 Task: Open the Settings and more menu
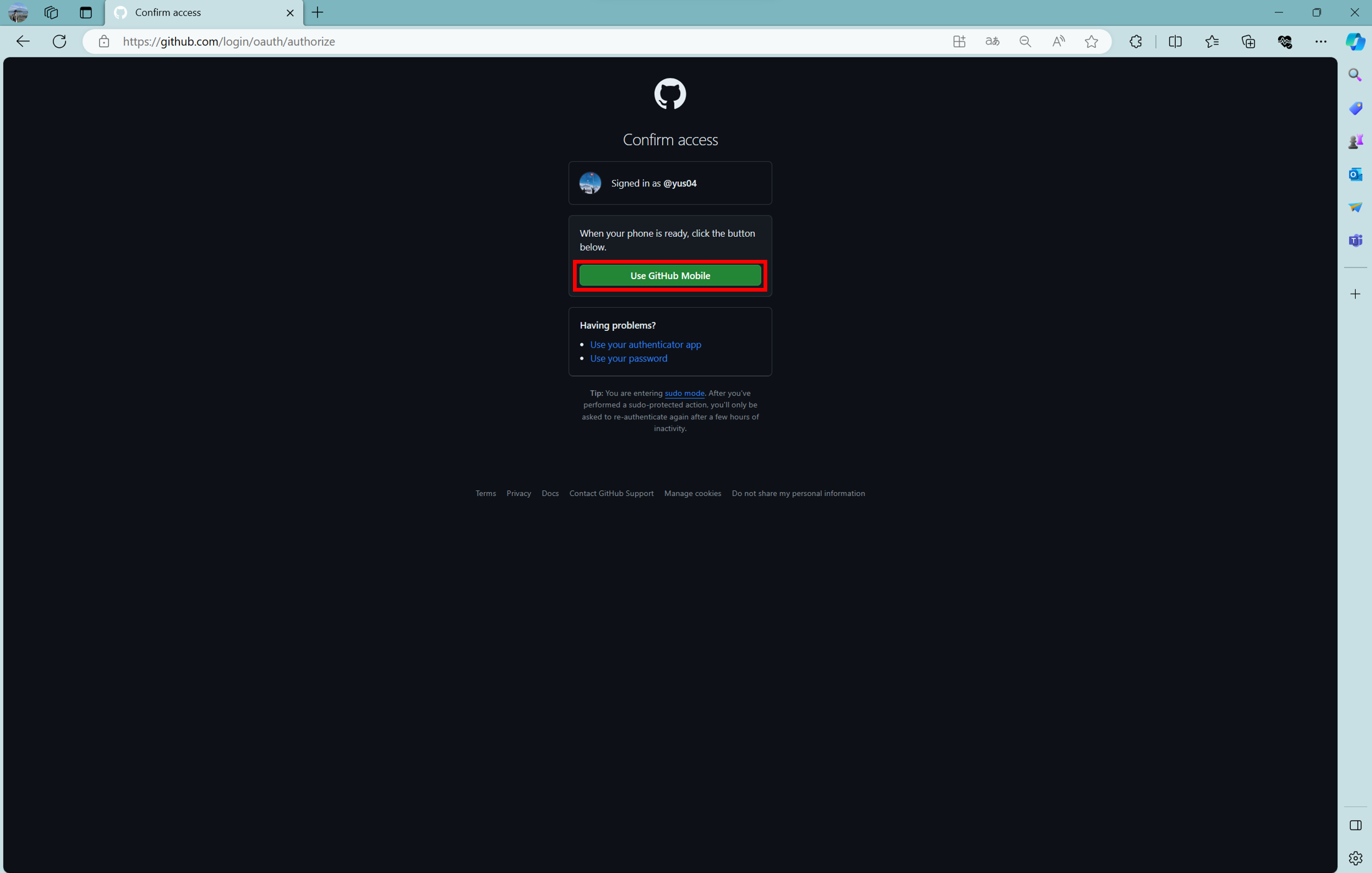[x=1322, y=41]
